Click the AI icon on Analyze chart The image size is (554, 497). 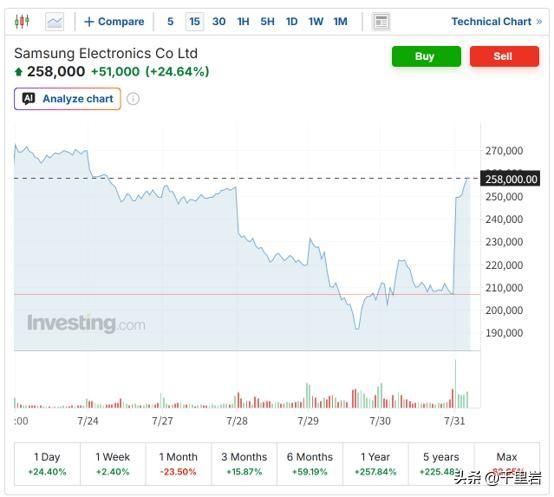(29, 99)
